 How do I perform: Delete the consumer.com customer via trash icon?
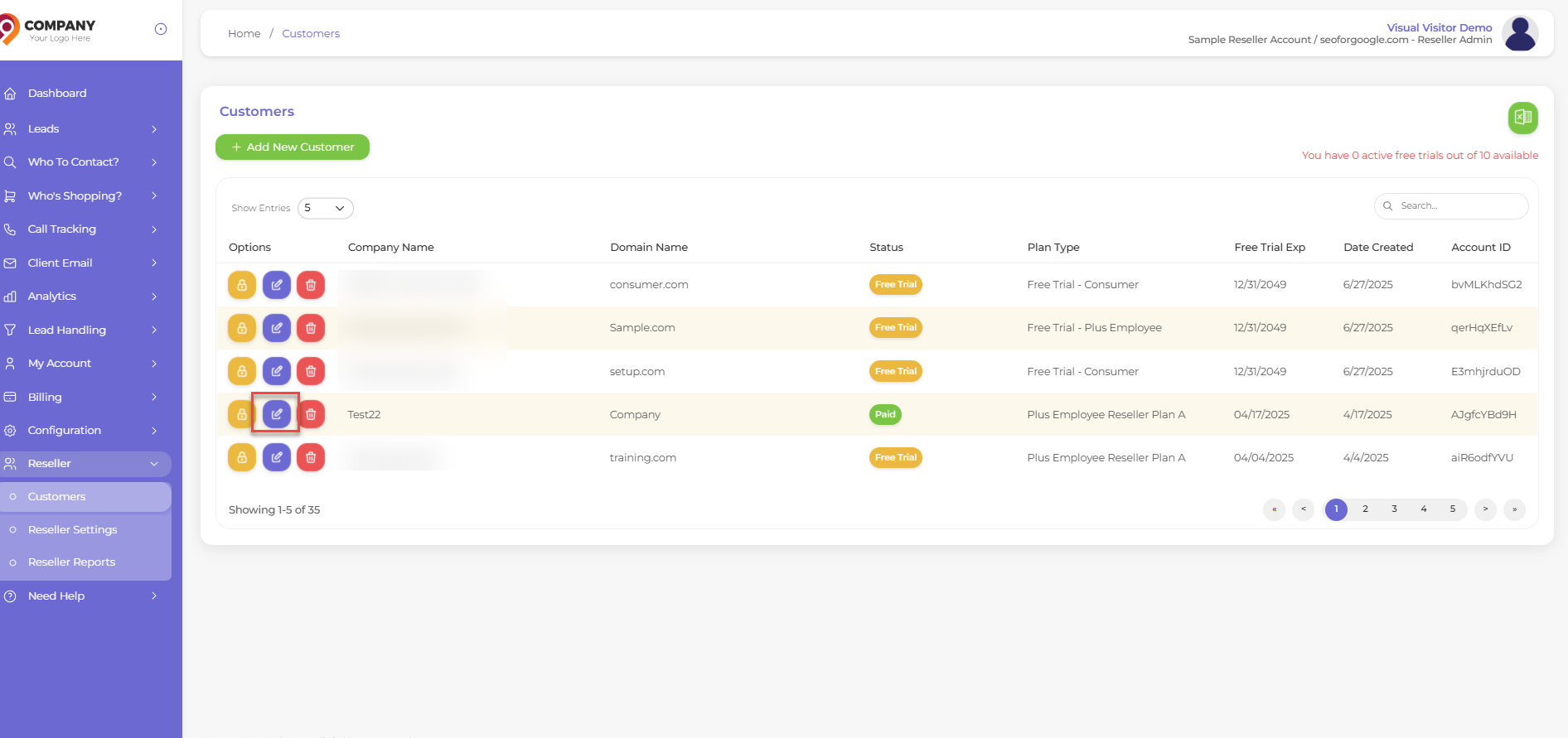(x=311, y=285)
